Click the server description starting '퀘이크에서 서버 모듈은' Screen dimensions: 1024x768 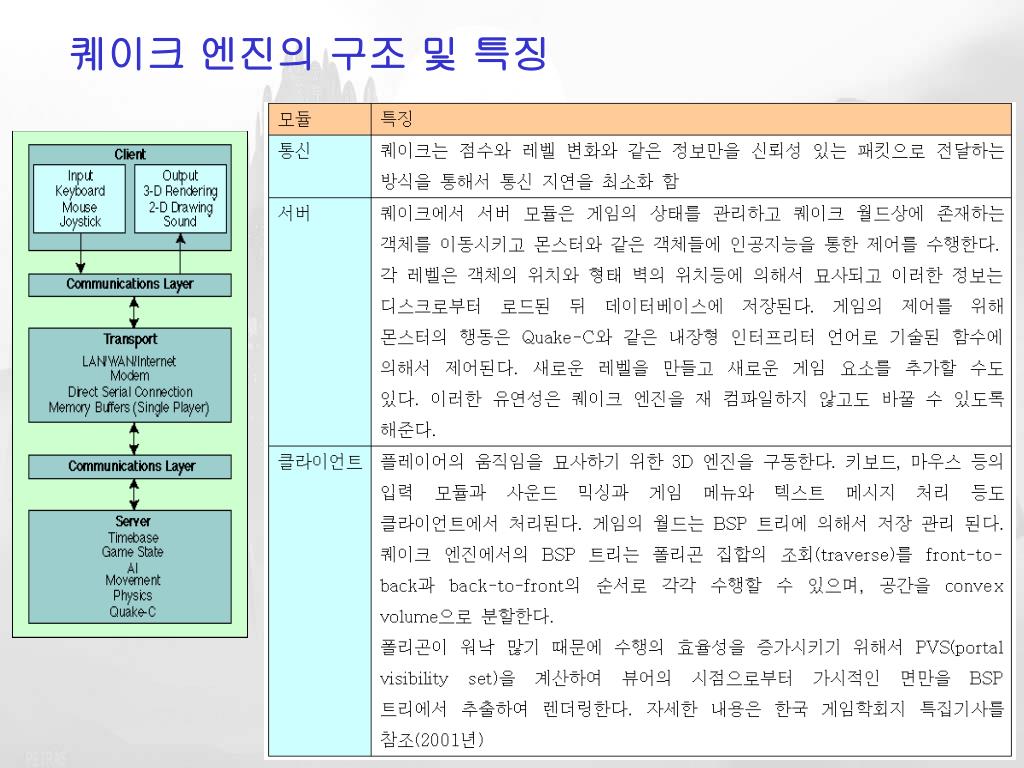[x=691, y=321]
